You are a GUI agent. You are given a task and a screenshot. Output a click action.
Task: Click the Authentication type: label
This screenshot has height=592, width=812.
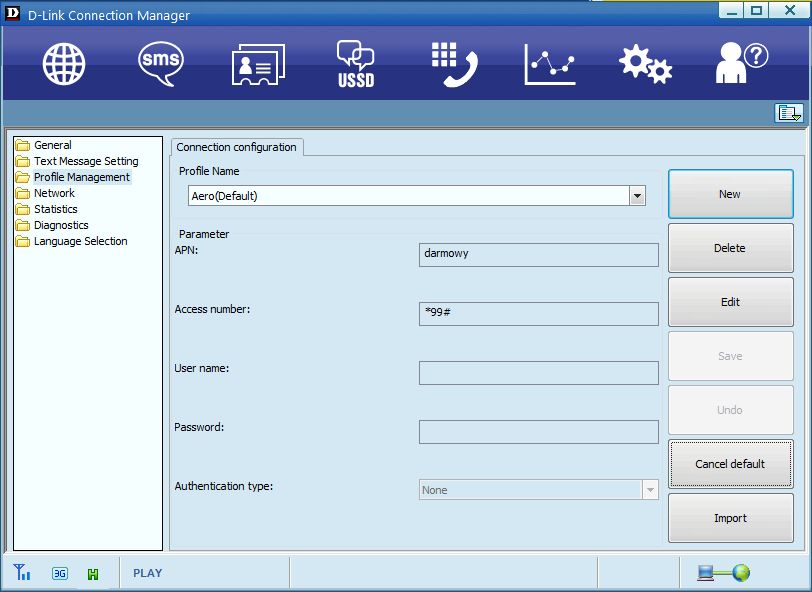click(224, 486)
